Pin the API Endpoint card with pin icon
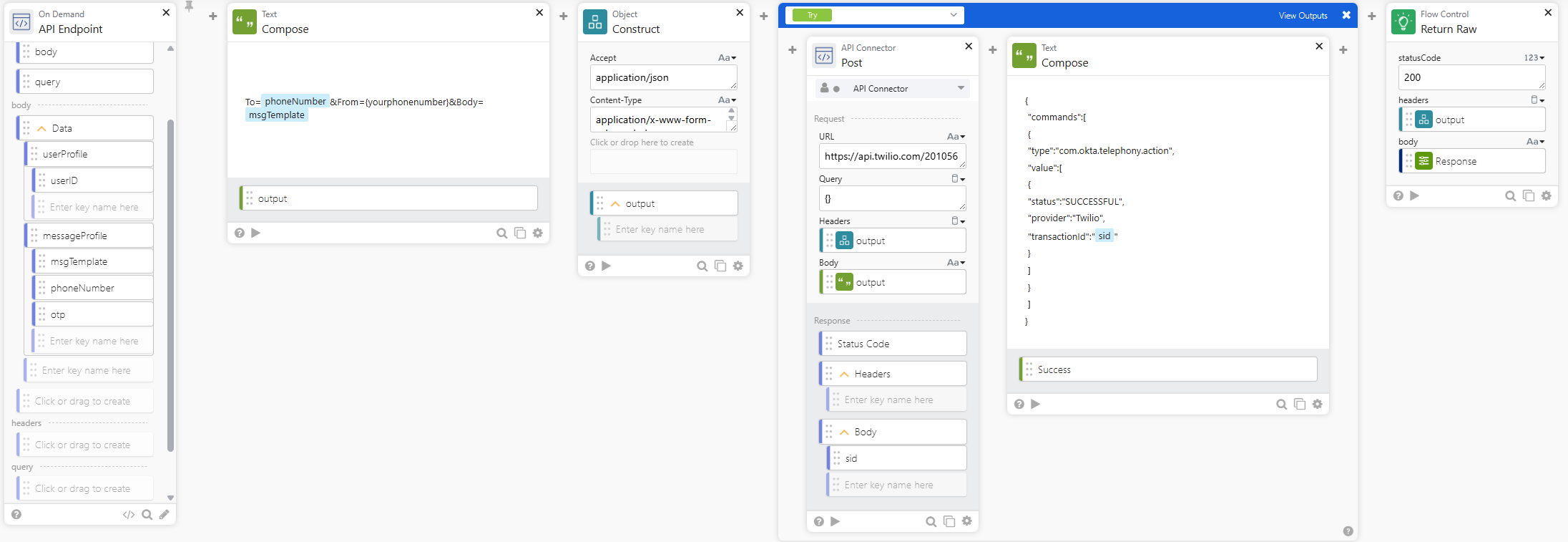1568x542 pixels. tap(189, 6)
